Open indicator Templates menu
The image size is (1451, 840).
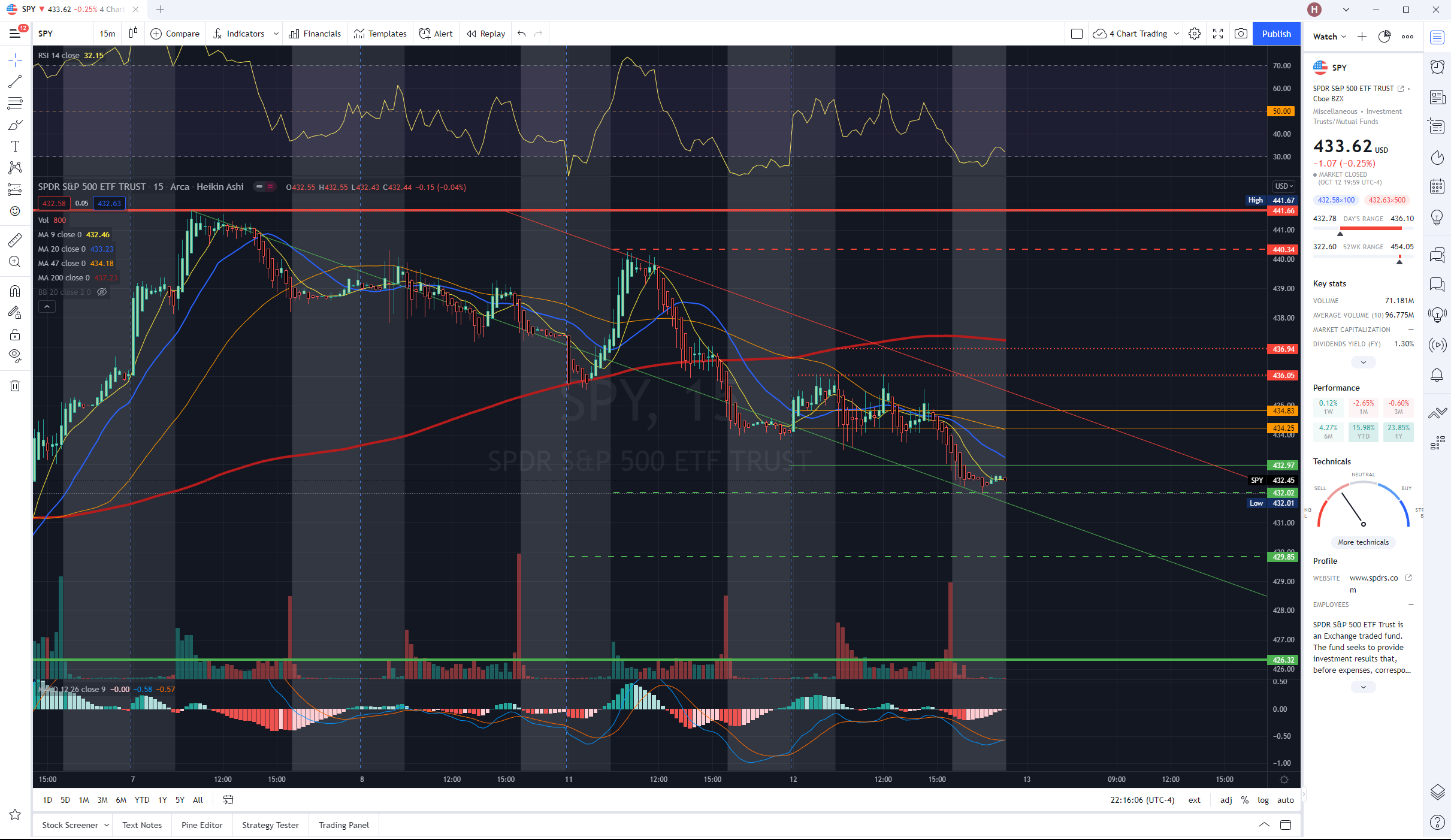coord(380,34)
